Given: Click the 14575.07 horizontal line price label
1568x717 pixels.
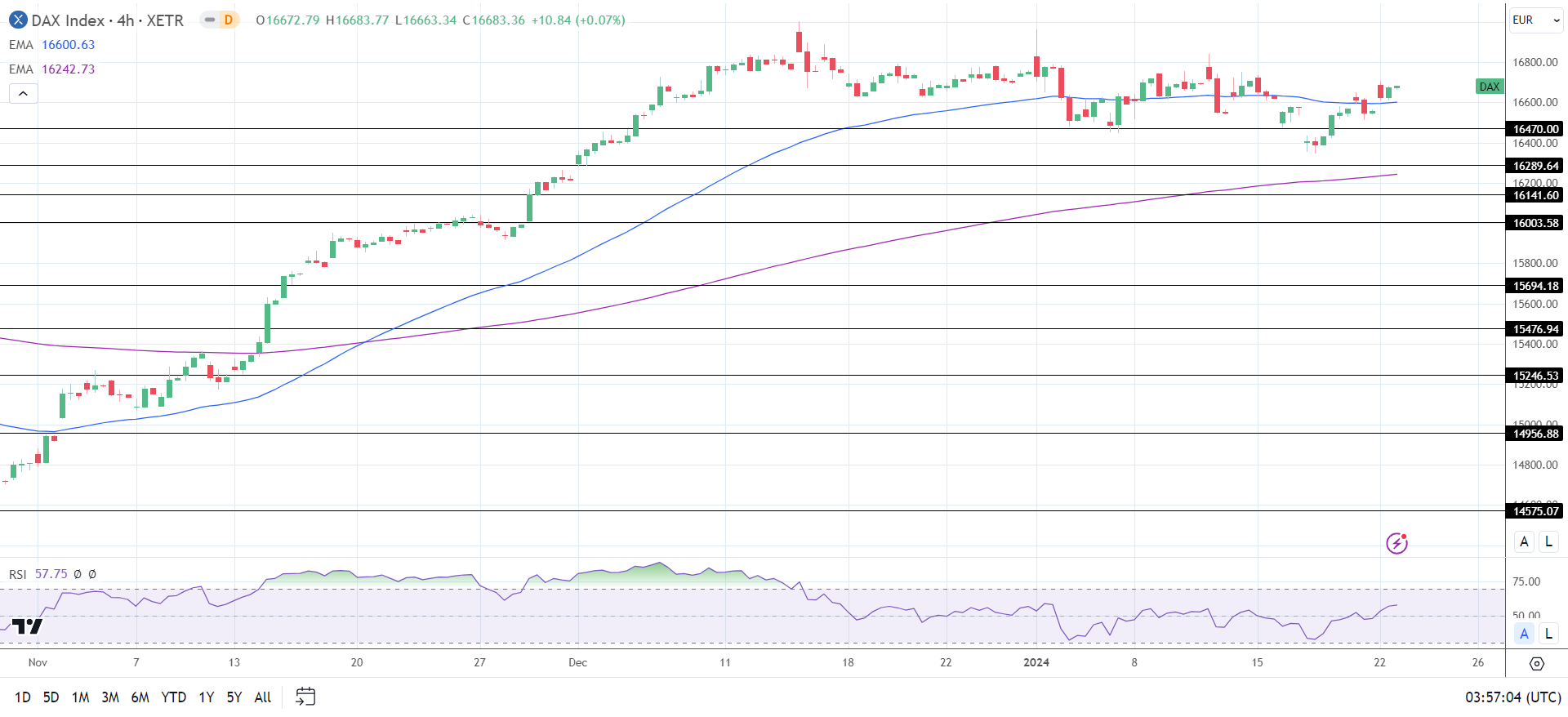Looking at the screenshot, I should [x=1535, y=511].
